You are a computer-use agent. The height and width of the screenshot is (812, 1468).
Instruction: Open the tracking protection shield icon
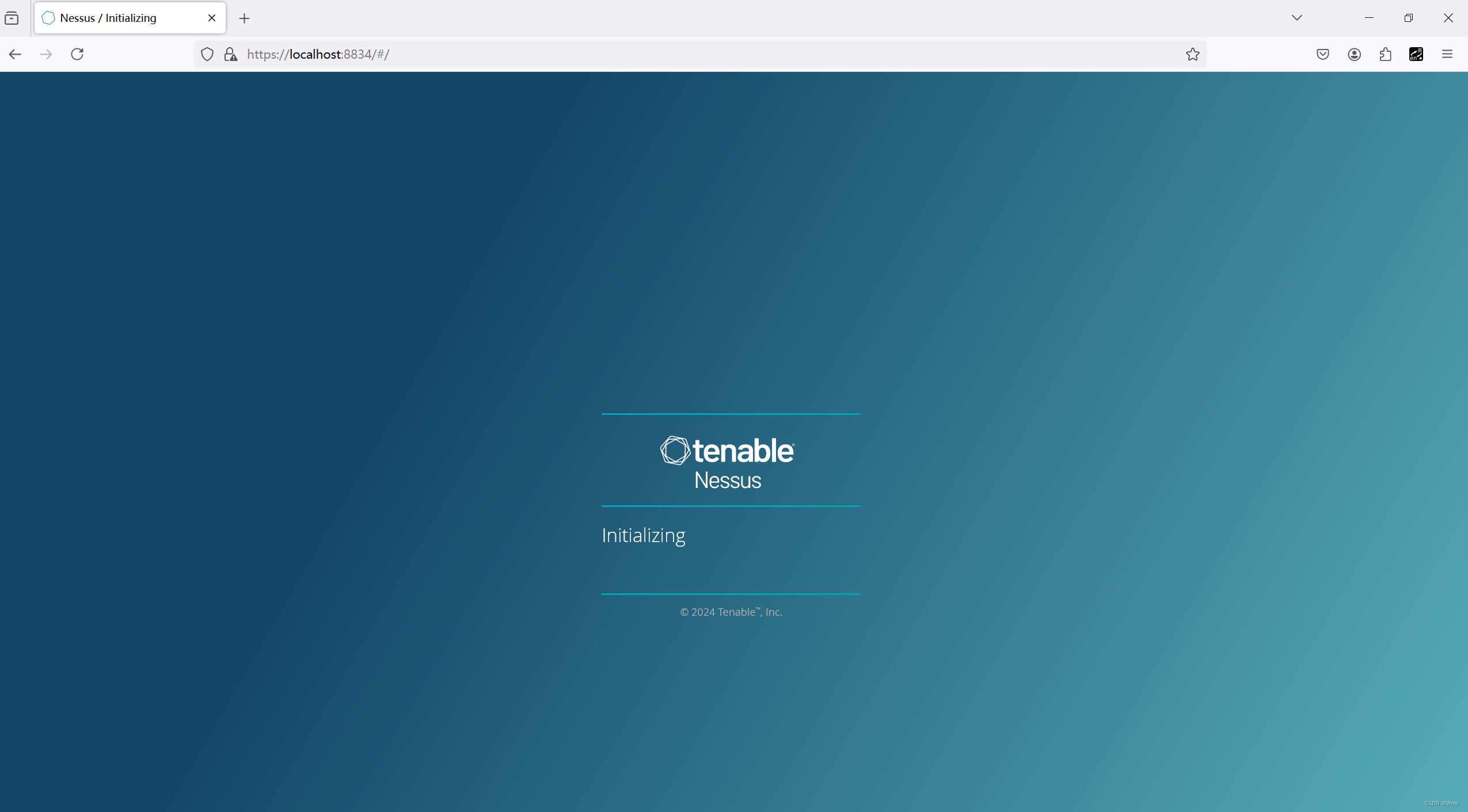click(x=207, y=54)
